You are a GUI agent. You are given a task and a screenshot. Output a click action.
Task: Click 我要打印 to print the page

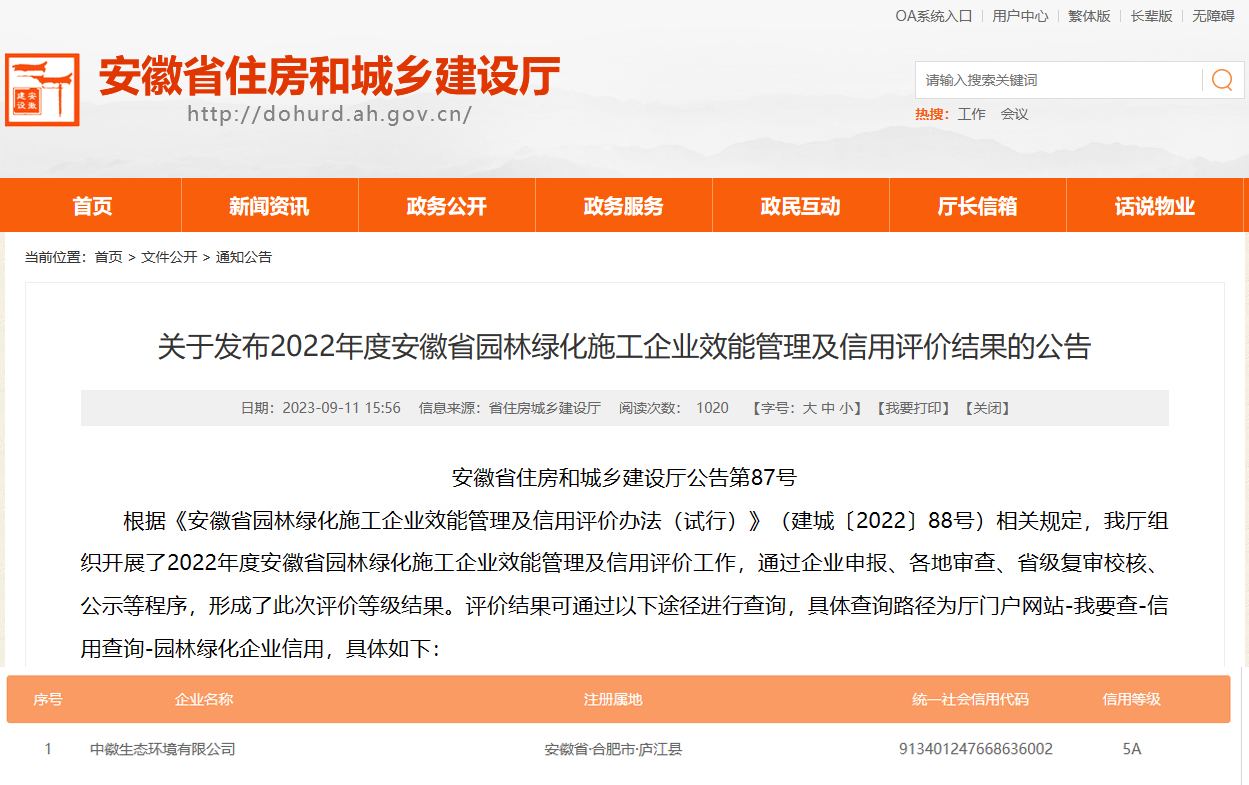(x=911, y=408)
